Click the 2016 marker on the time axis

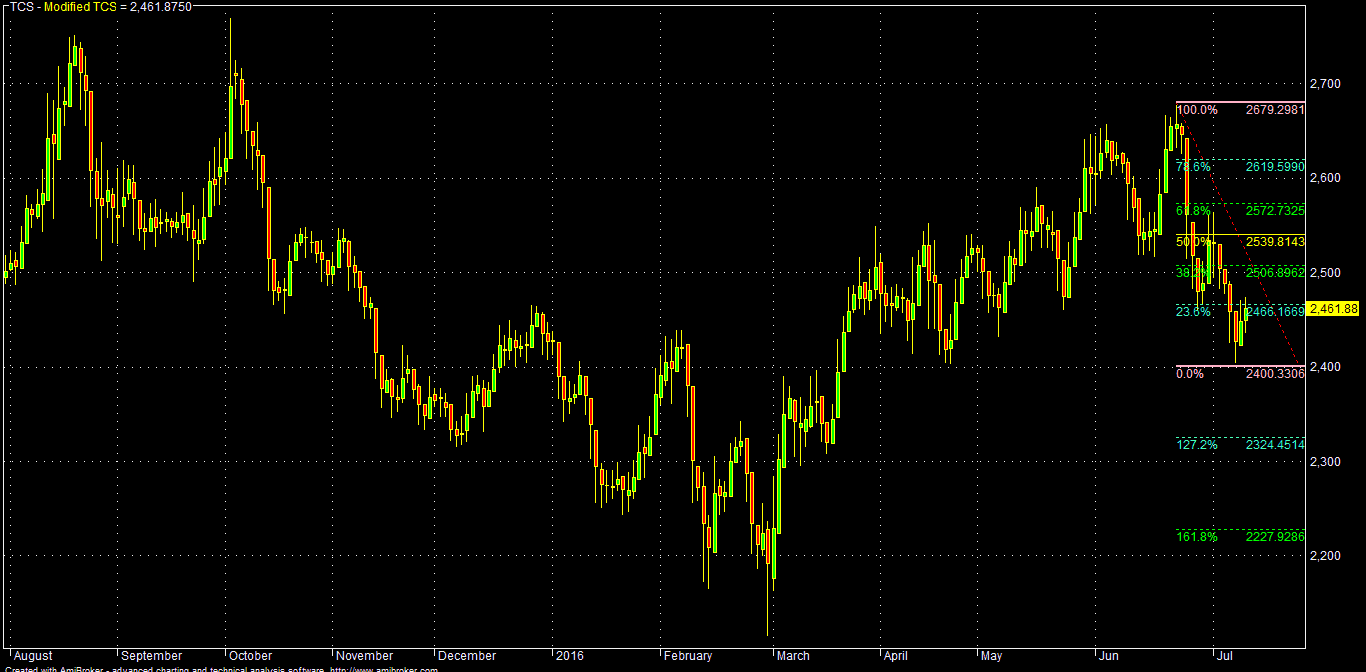pyautogui.click(x=572, y=656)
